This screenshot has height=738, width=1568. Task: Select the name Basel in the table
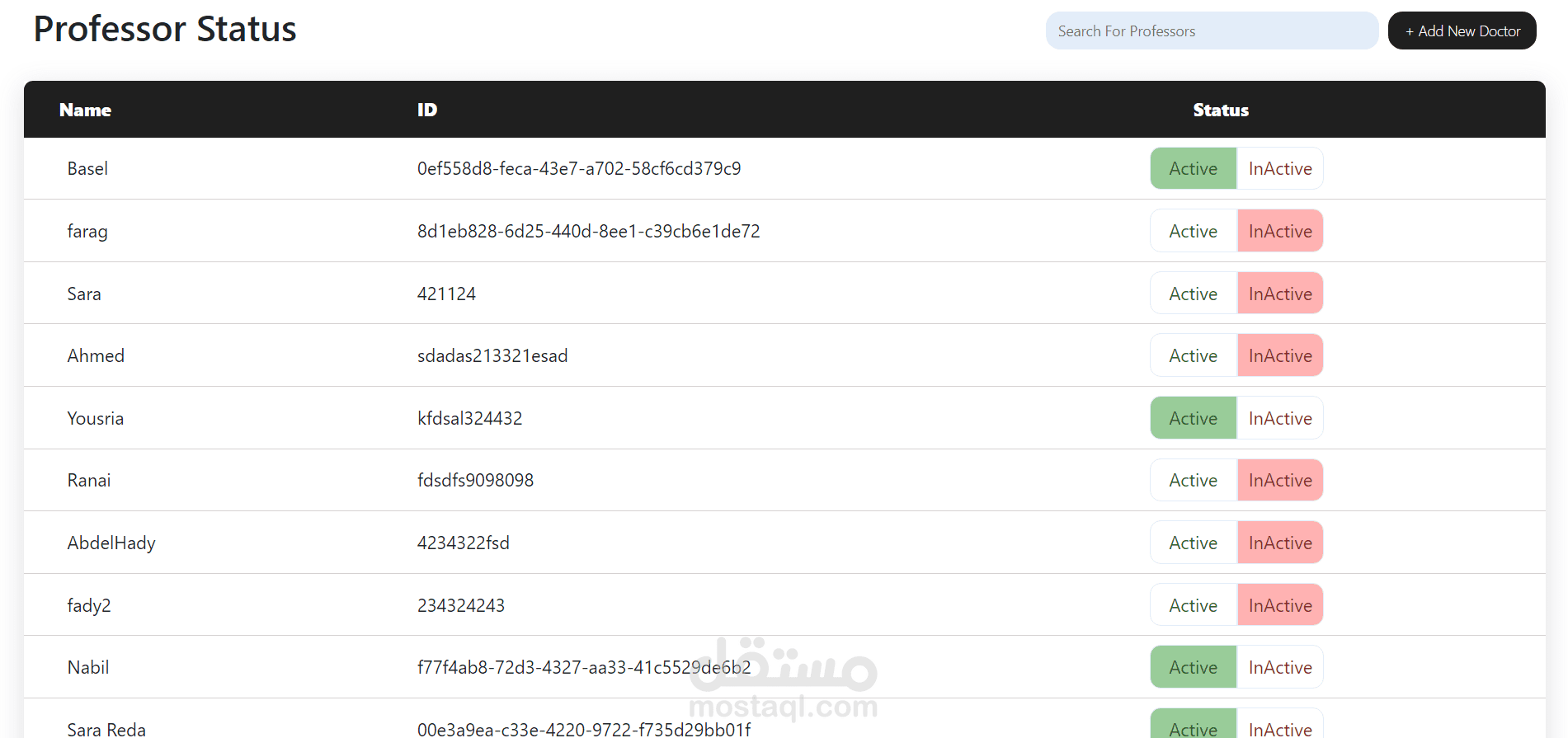87,168
